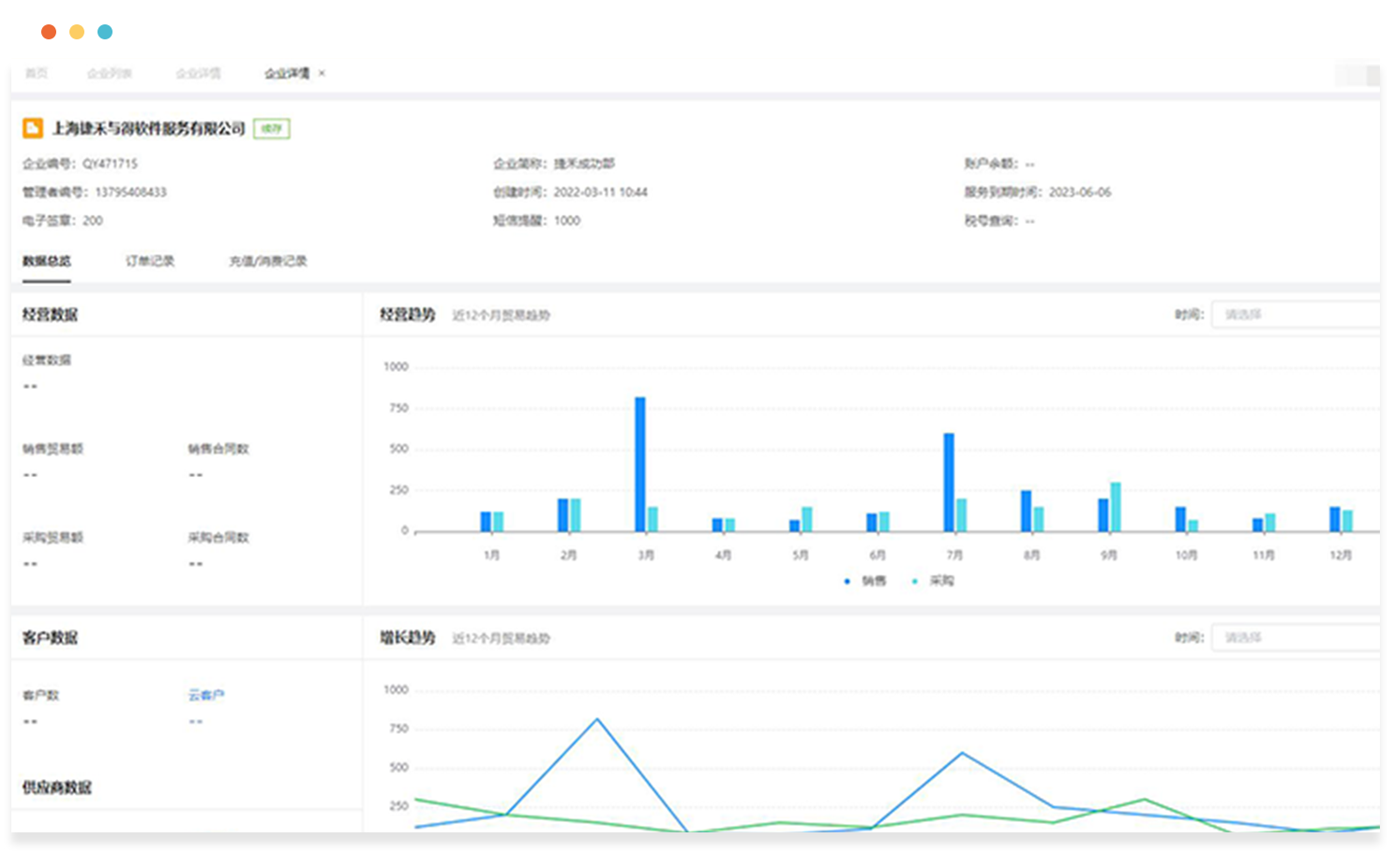Select the active 企业详情 tab label
The width and height of the screenshot is (1395, 868).
(287, 73)
